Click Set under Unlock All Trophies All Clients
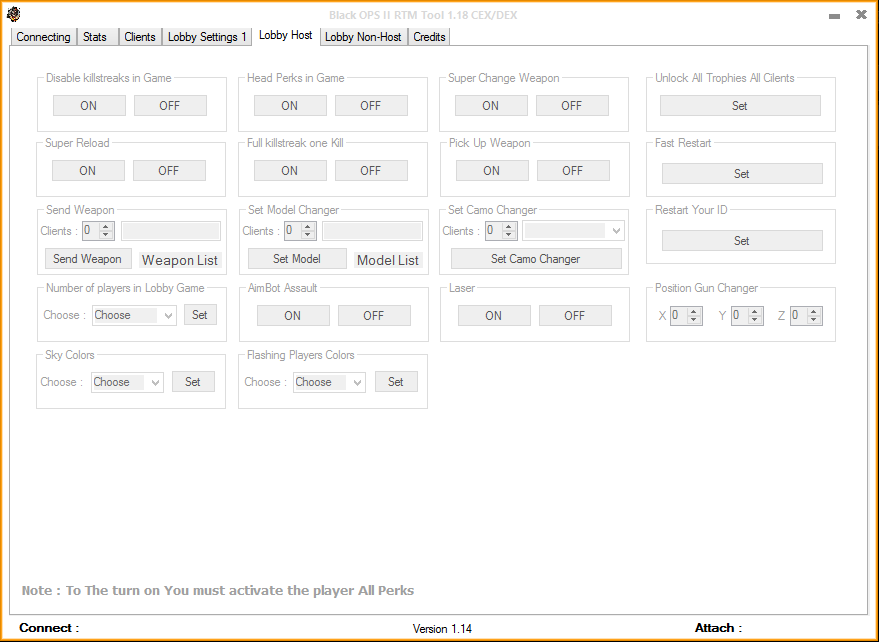This screenshot has width=879, height=642. (x=740, y=105)
